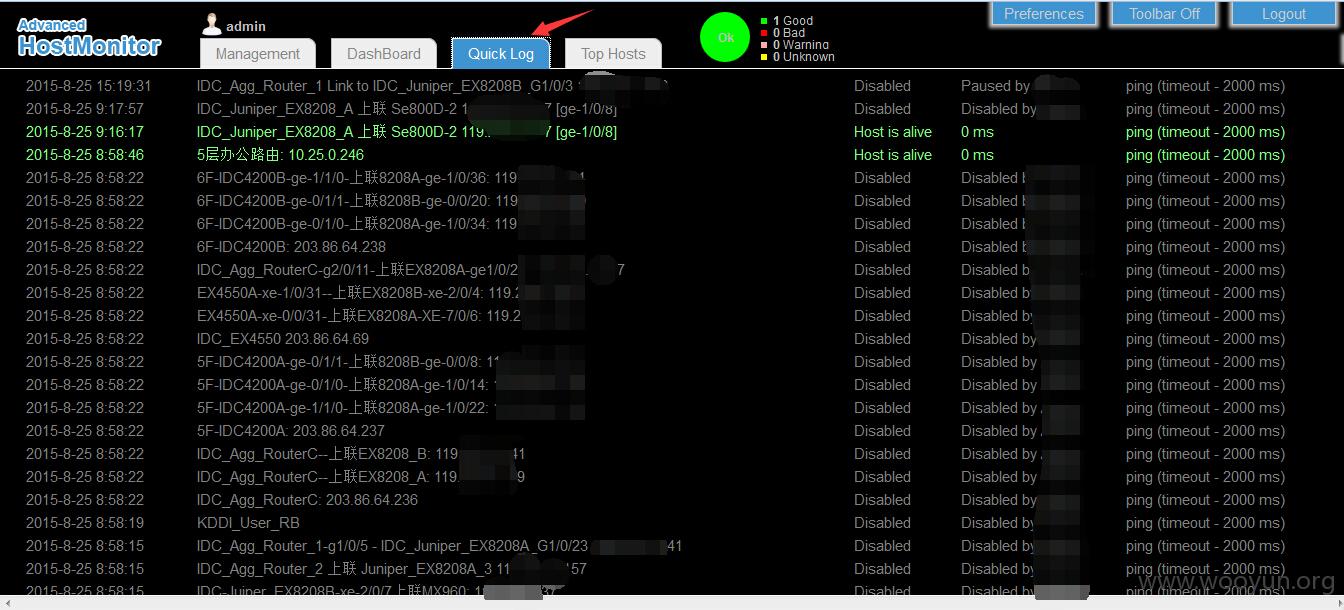Click '0 ms' reply on the 9:16:17 row
Viewport: 1344px width, 610px height.
[977, 132]
